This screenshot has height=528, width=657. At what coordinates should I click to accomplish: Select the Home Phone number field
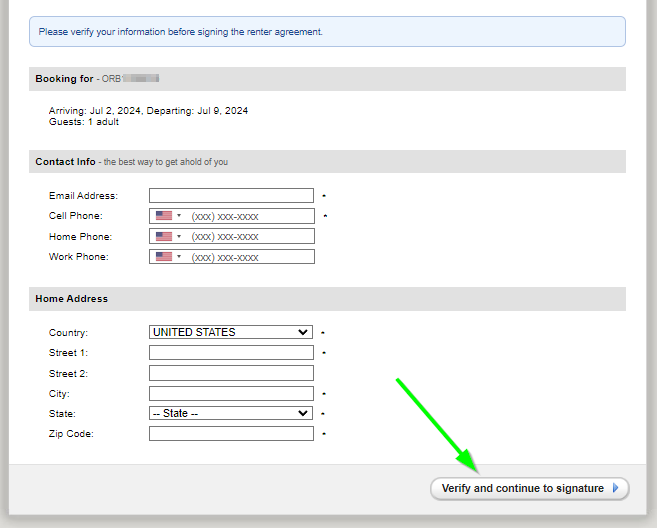tap(250, 237)
